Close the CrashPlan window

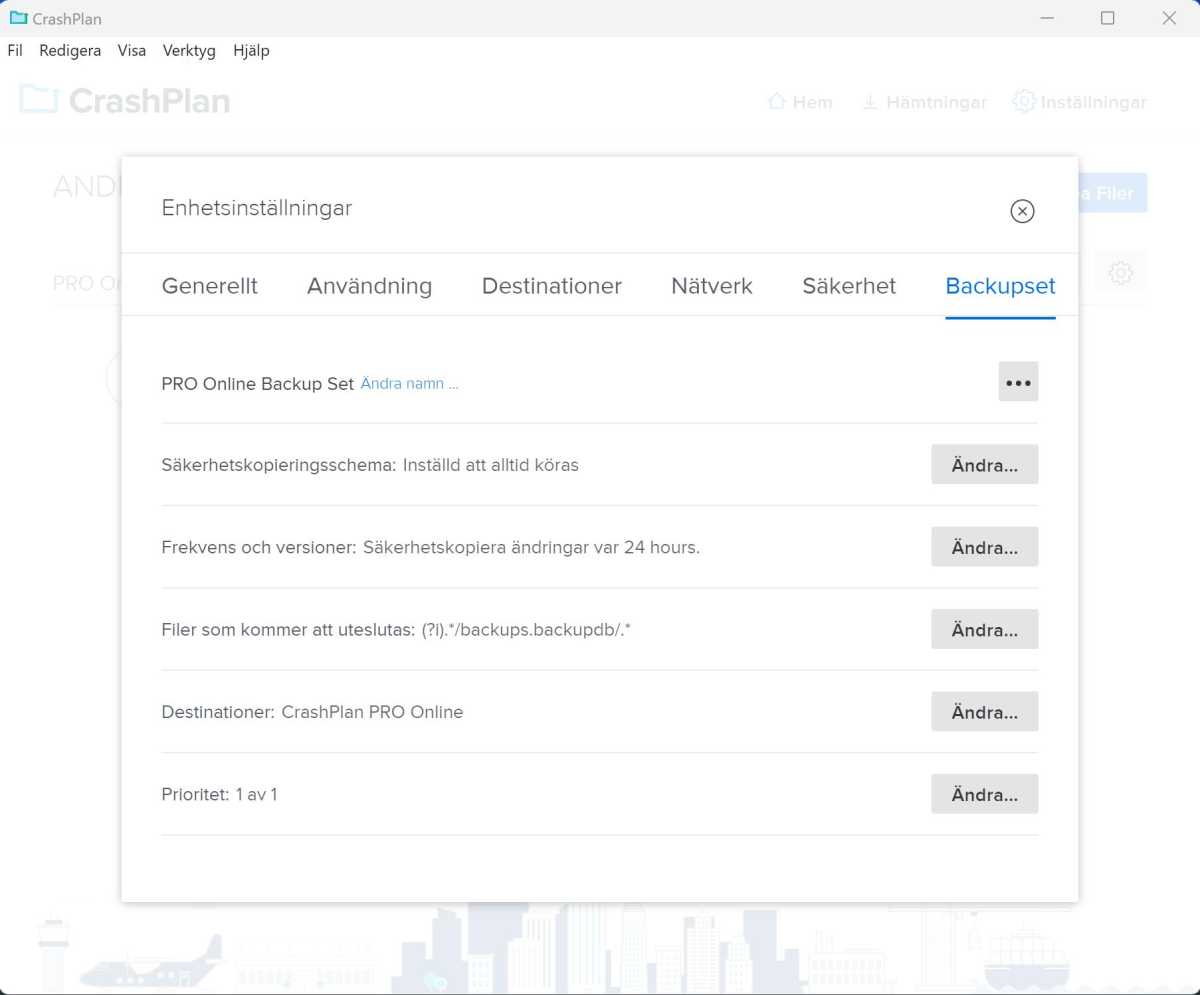click(x=1169, y=18)
